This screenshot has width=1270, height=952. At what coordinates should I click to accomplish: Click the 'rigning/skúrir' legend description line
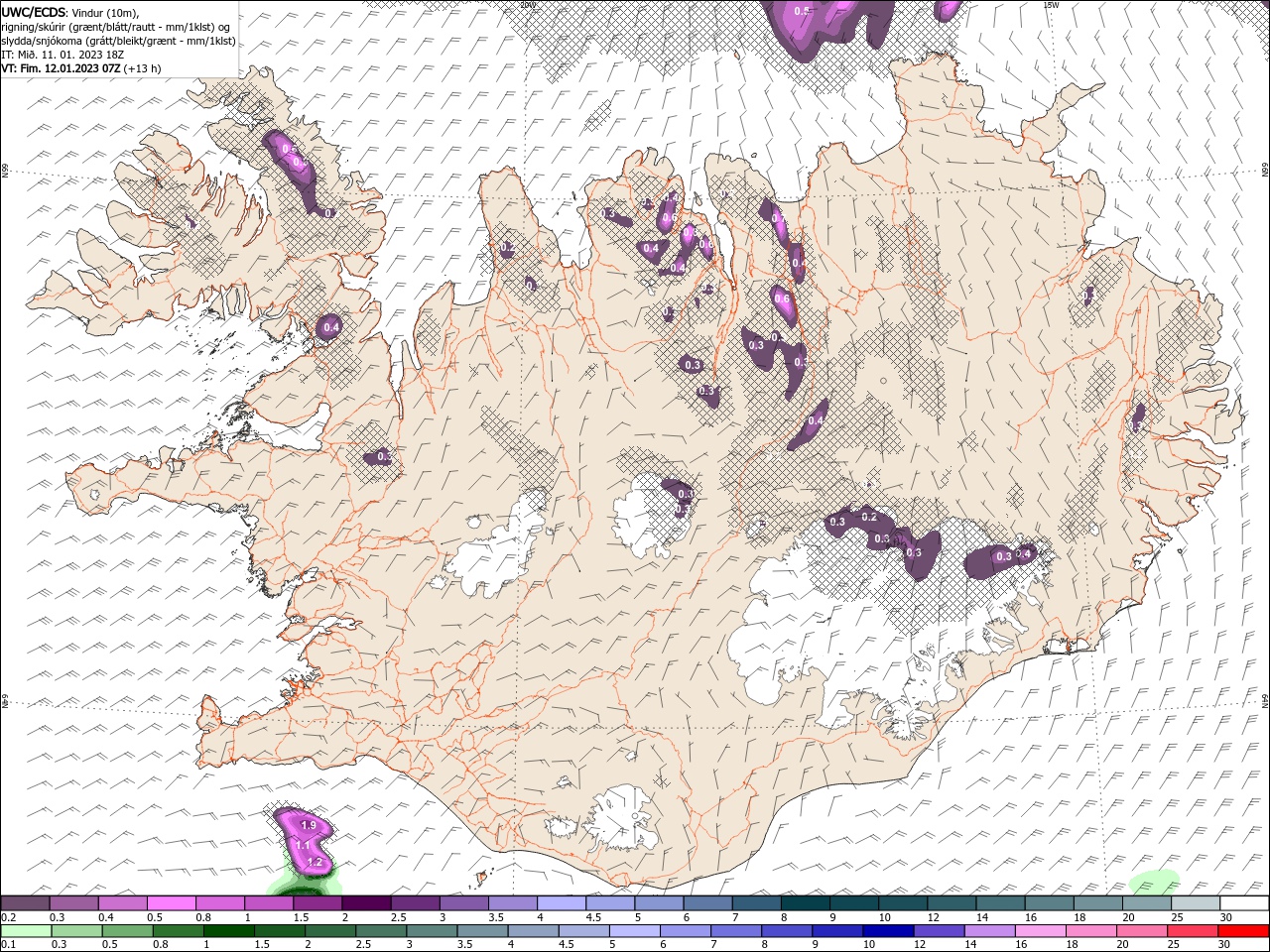tap(116, 27)
